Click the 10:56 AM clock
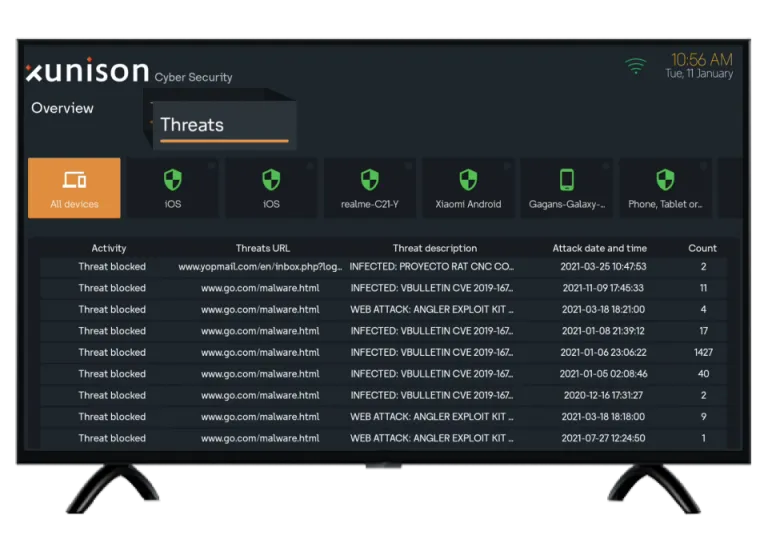The width and height of the screenshot is (768, 559). tap(701, 60)
